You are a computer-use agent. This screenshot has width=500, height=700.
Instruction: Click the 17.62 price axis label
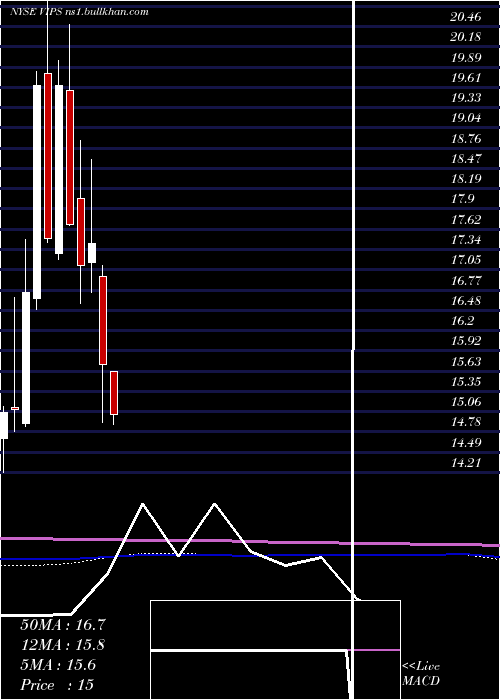[x=466, y=220]
